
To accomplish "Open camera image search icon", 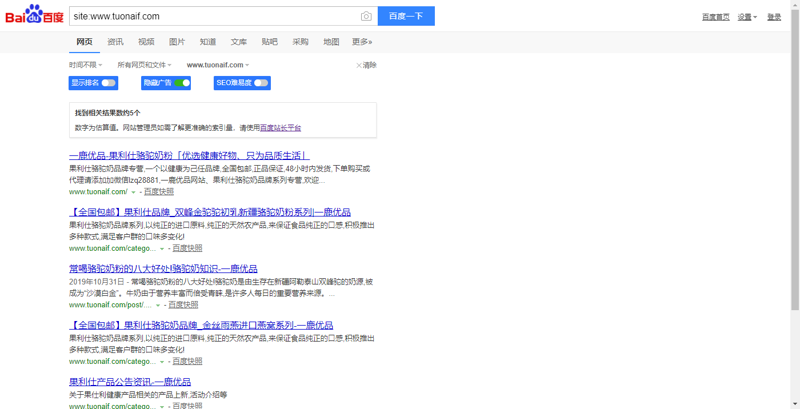I will pyautogui.click(x=366, y=16).
